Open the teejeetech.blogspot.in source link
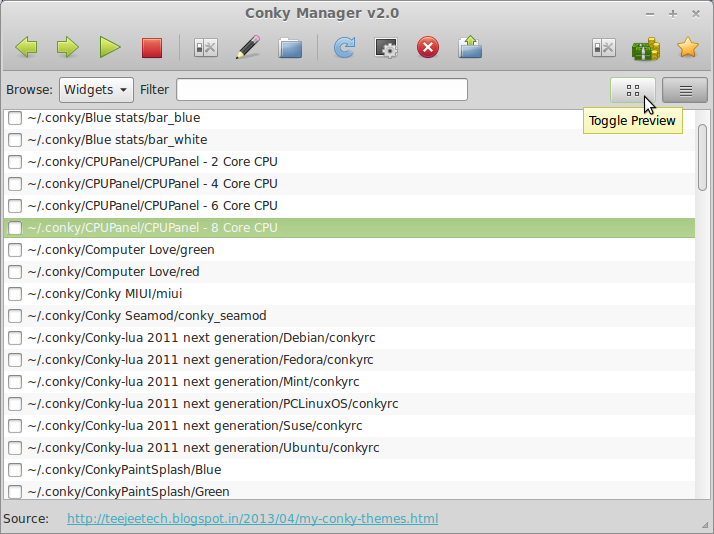The image size is (714, 534). point(252,519)
